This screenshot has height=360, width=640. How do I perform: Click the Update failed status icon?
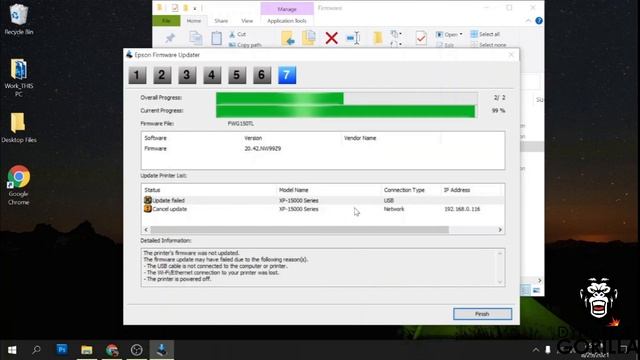coord(148,200)
